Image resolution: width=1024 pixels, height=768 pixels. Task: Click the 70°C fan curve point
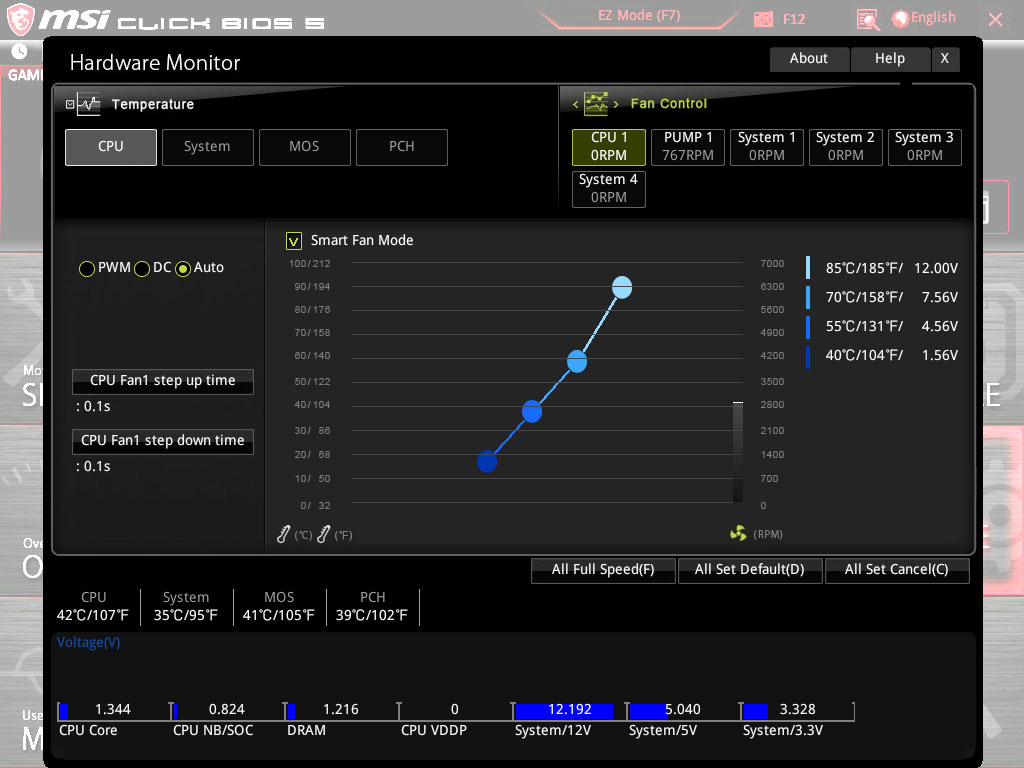[x=577, y=361]
